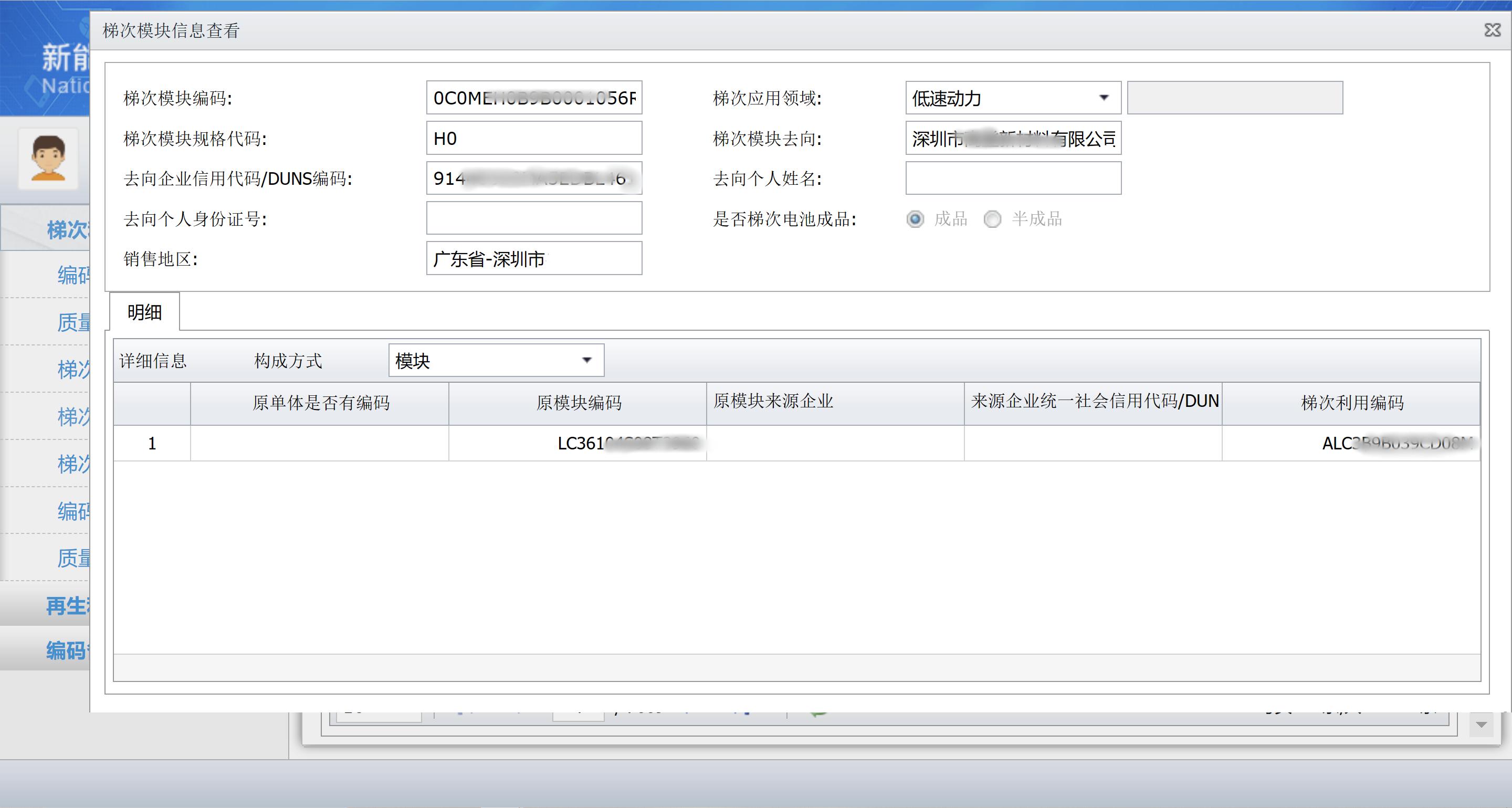Open the sidebar 再生 menu section
Image resolution: width=1512 pixels, height=808 pixels.
click(x=45, y=605)
